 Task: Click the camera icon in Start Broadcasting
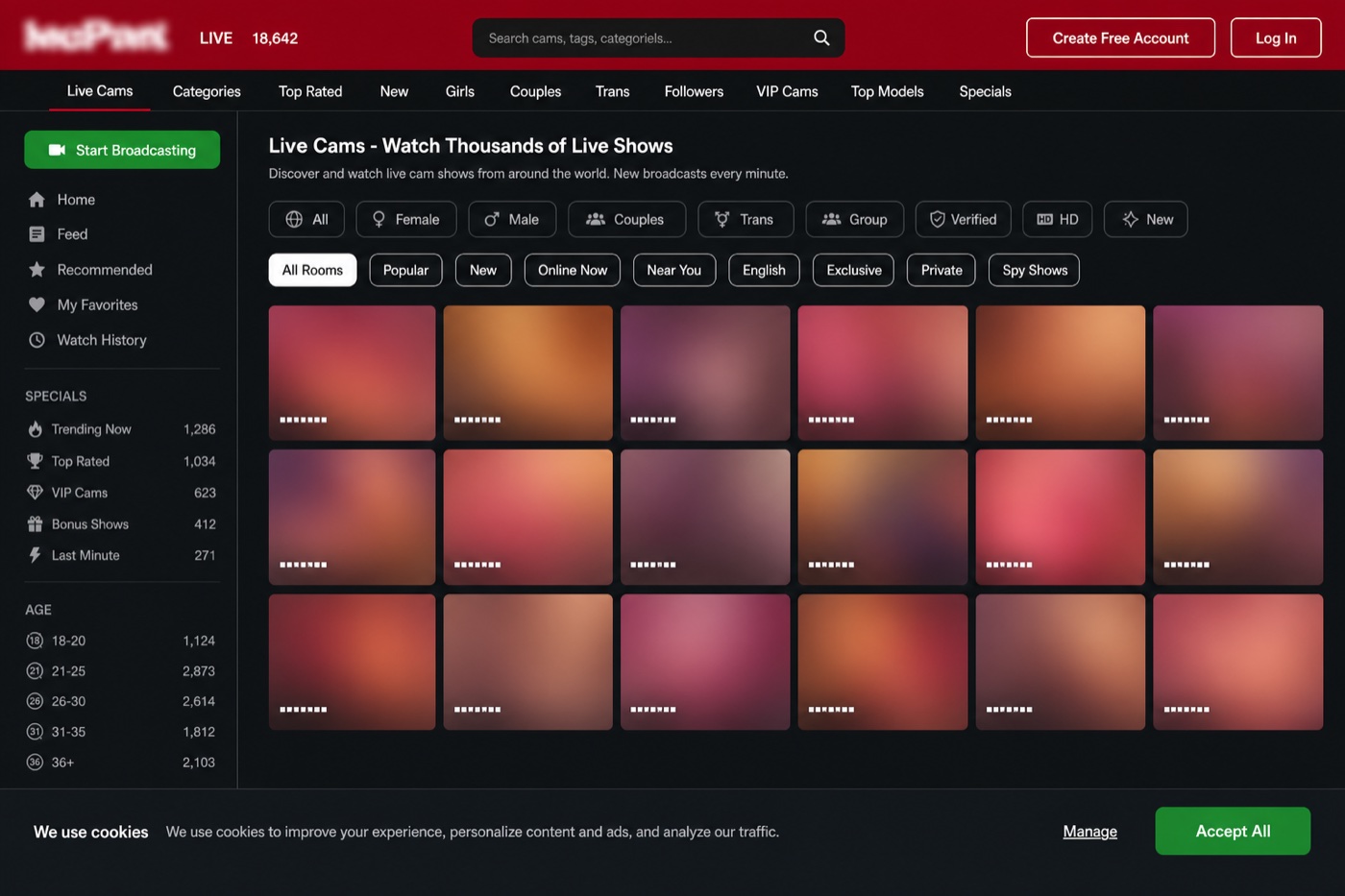pyautogui.click(x=57, y=150)
